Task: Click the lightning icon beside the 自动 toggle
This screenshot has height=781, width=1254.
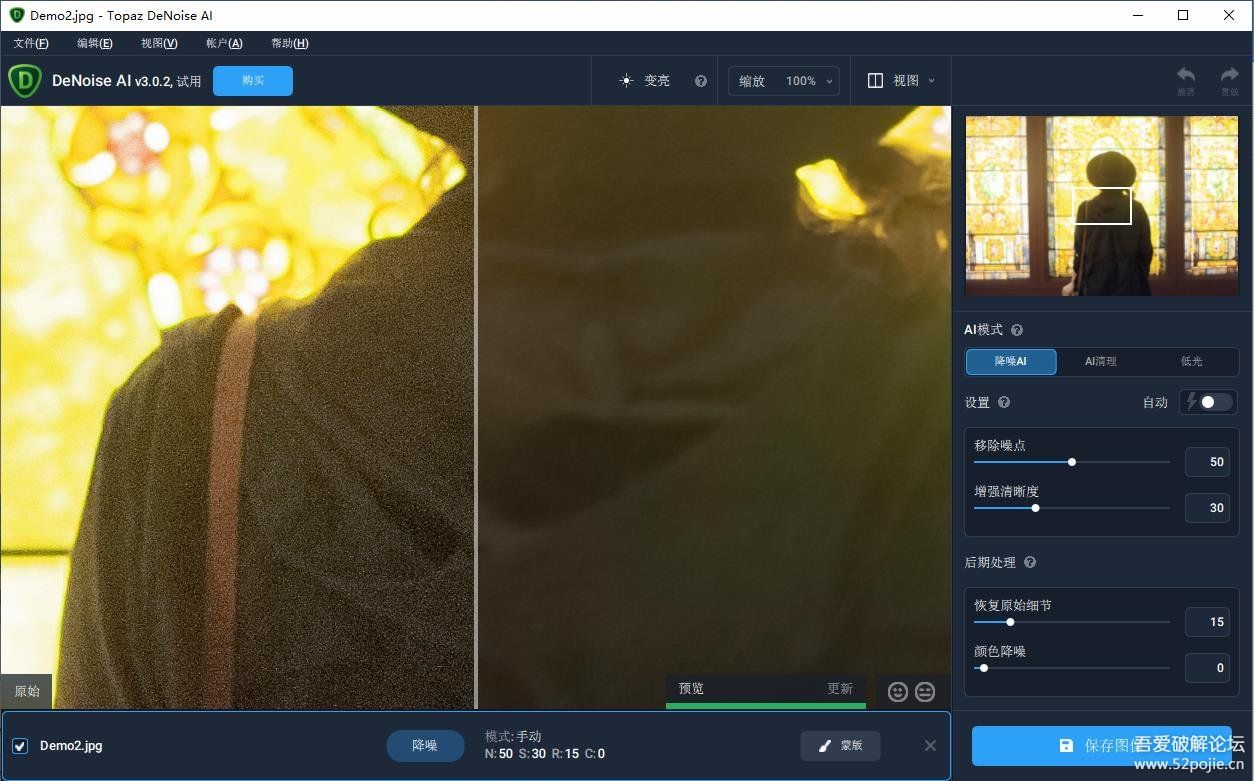Action: (1191, 402)
